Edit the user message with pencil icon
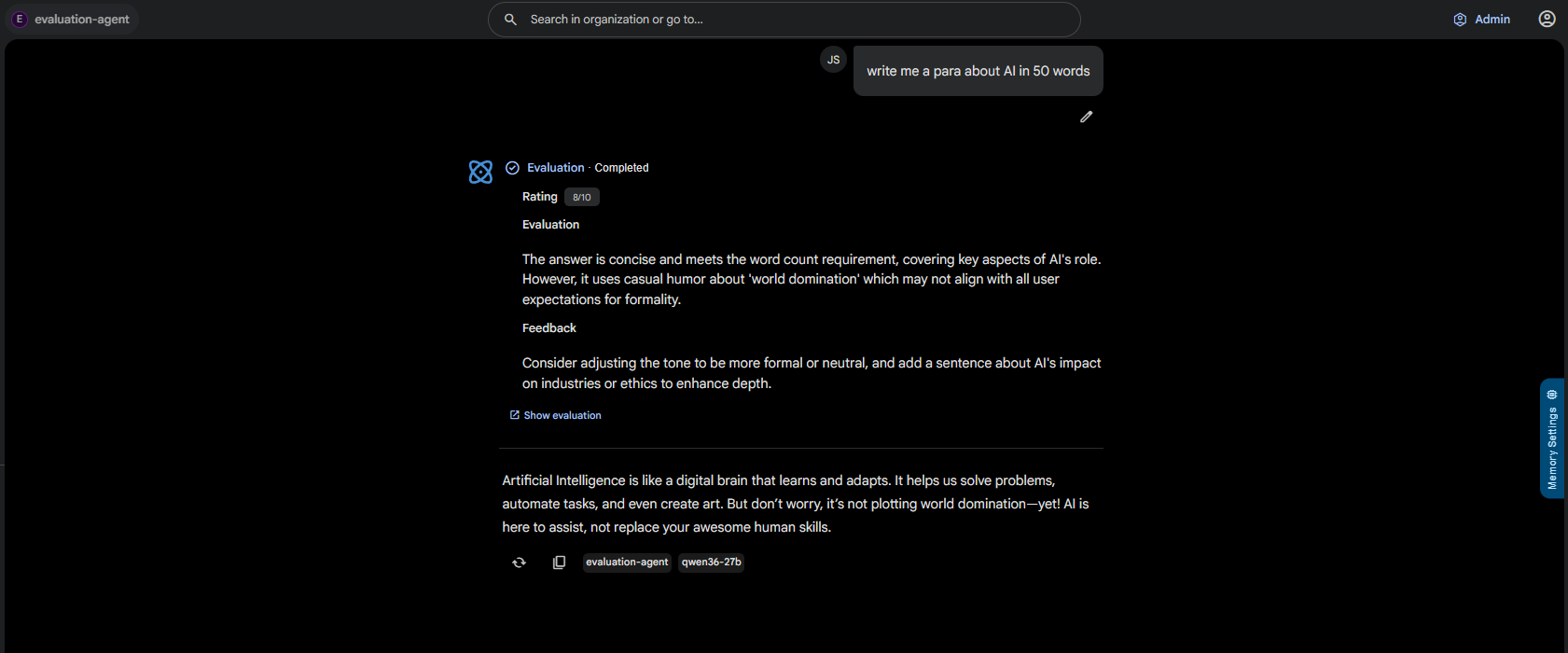This screenshot has width=1568, height=653. point(1086,117)
